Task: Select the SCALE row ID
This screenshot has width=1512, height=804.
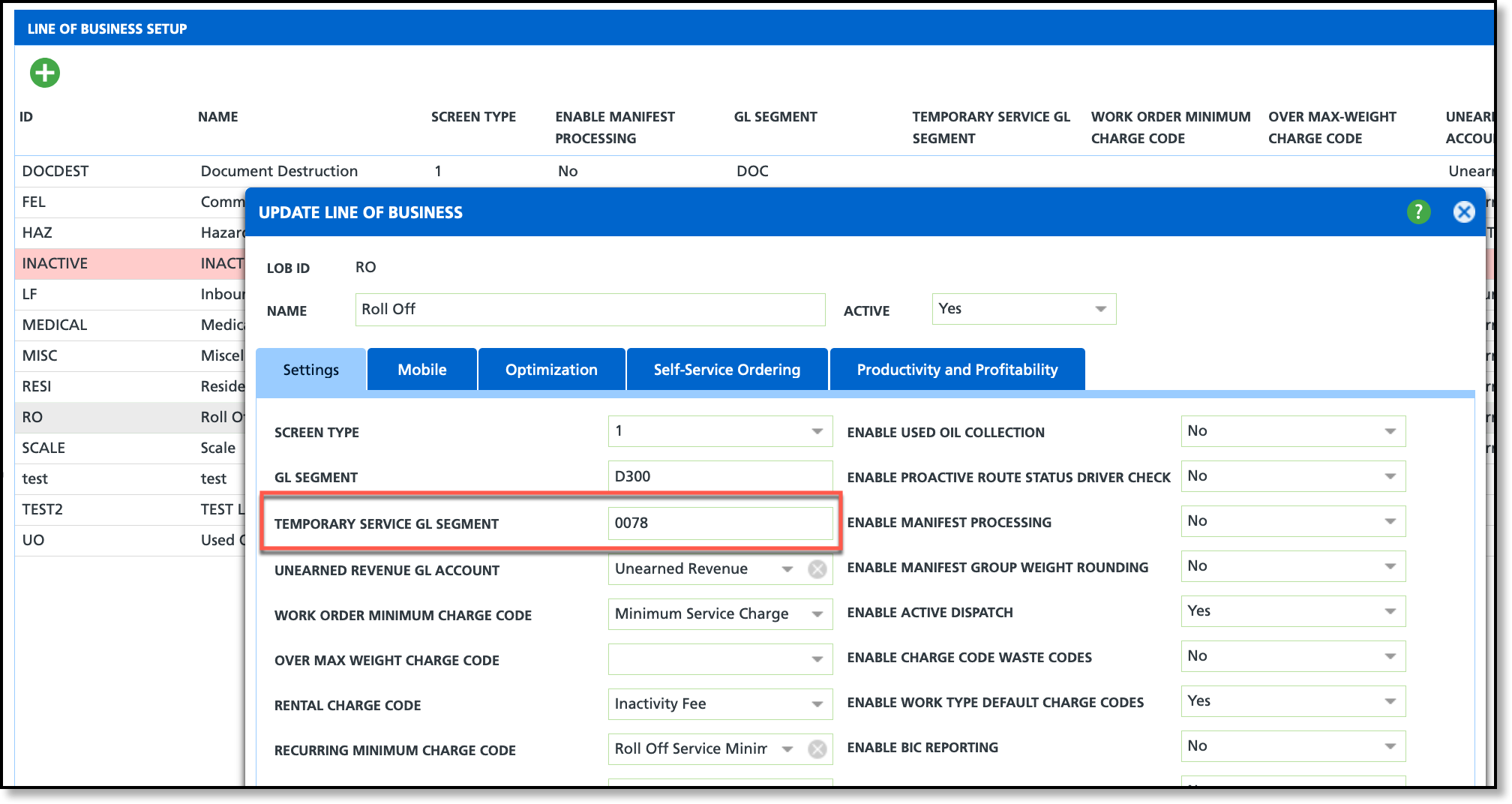Action: [43, 448]
